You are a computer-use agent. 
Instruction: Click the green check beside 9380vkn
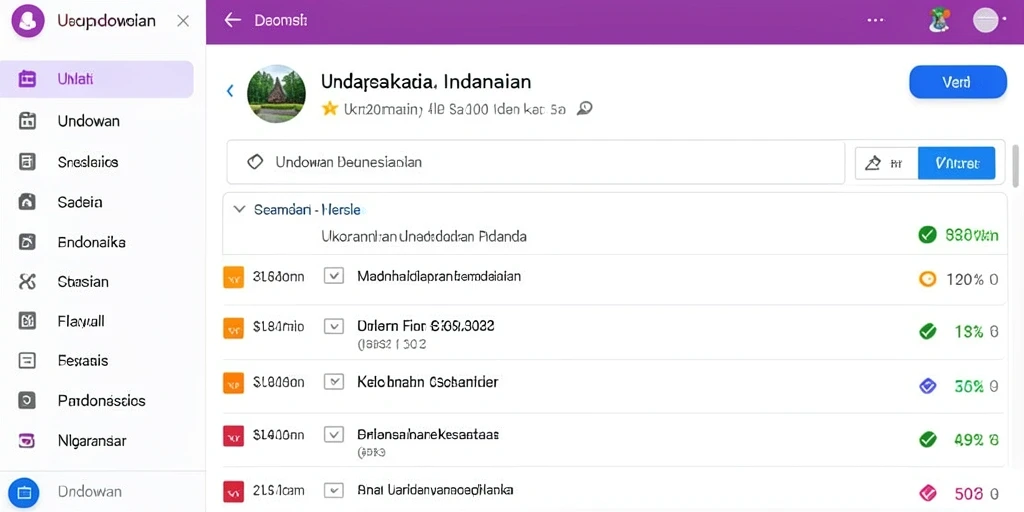click(x=927, y=234)
